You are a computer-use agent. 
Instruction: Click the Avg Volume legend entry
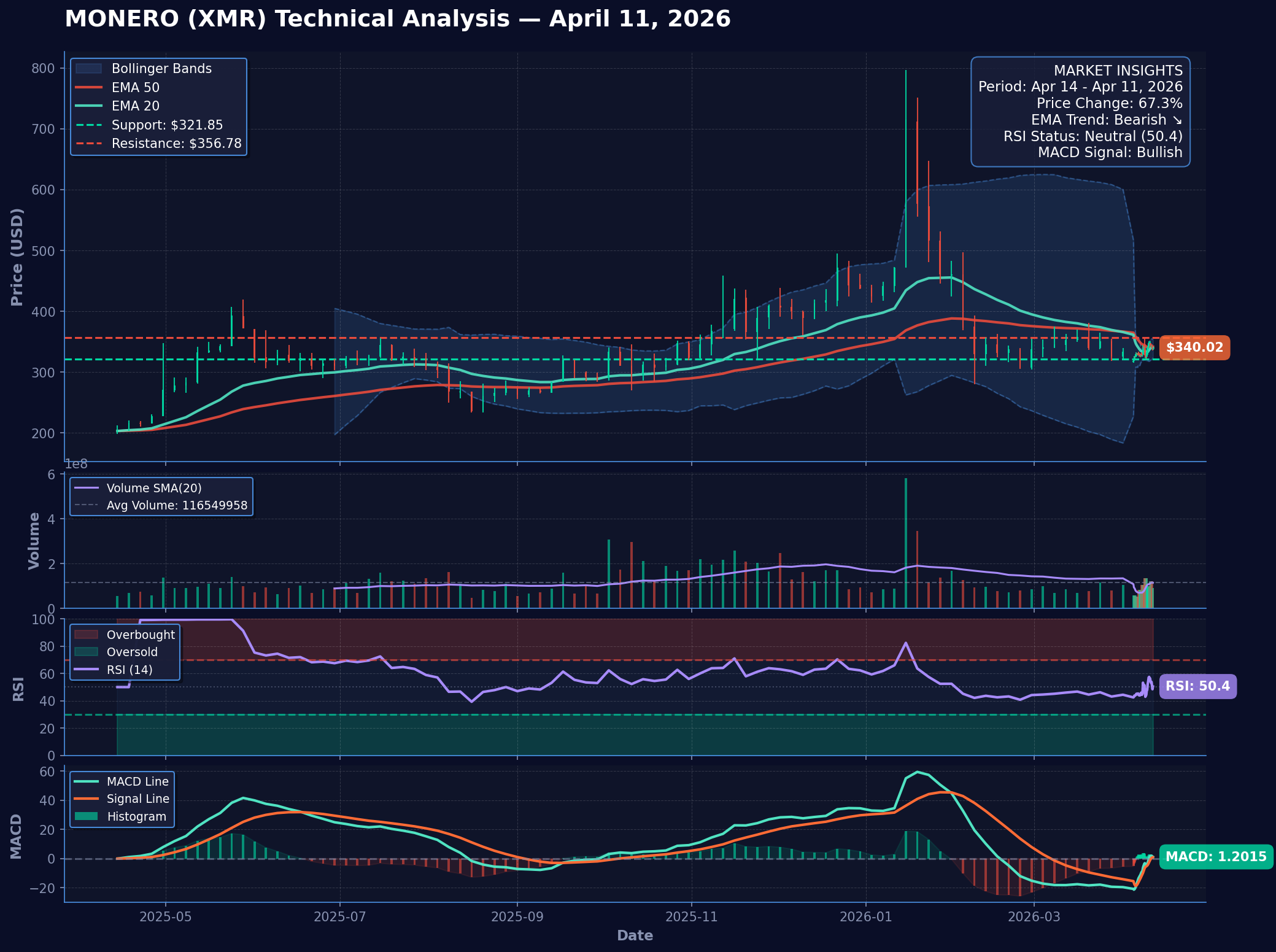[177, 506]
